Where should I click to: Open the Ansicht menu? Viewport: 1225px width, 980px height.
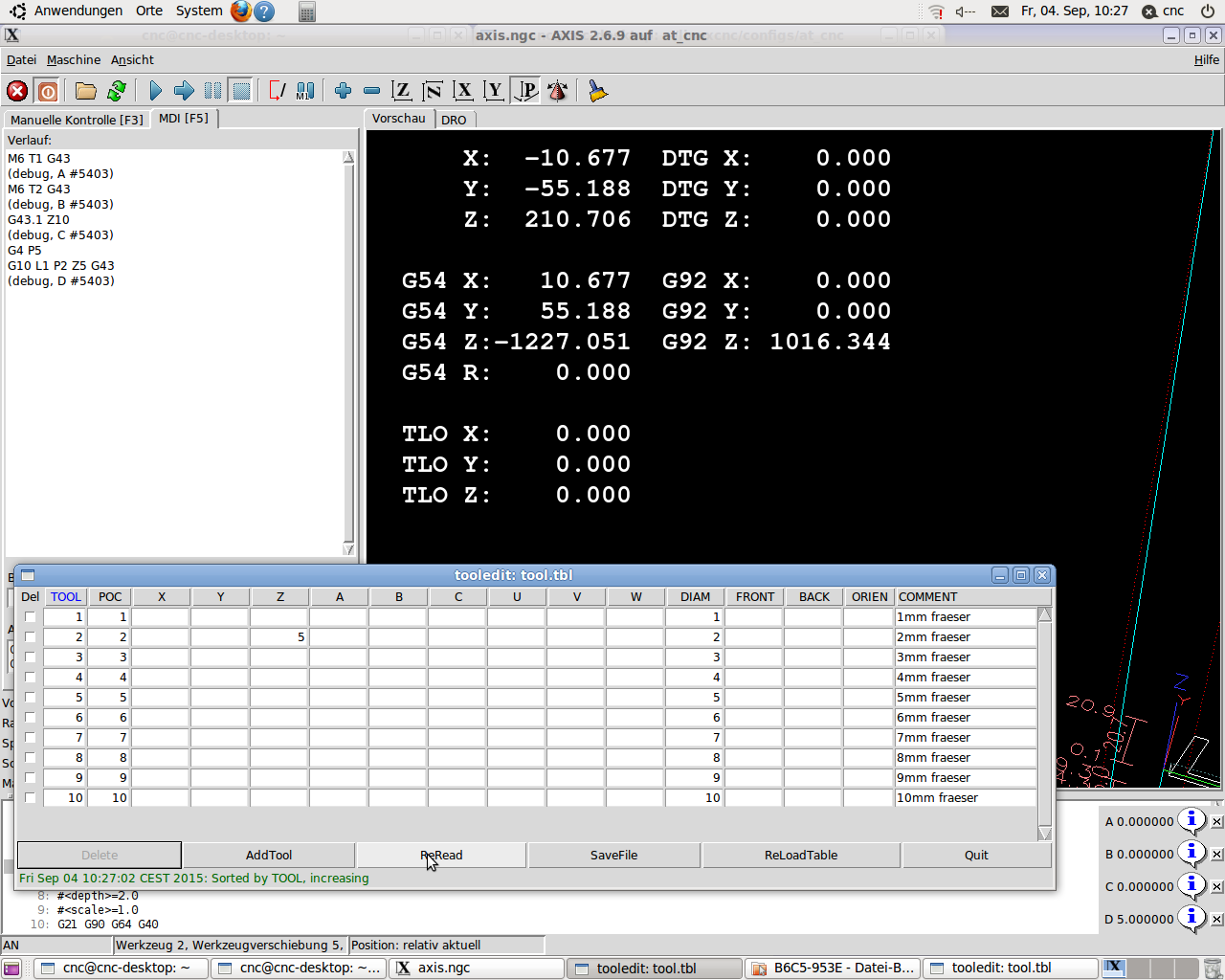click(x=132, y=60)
